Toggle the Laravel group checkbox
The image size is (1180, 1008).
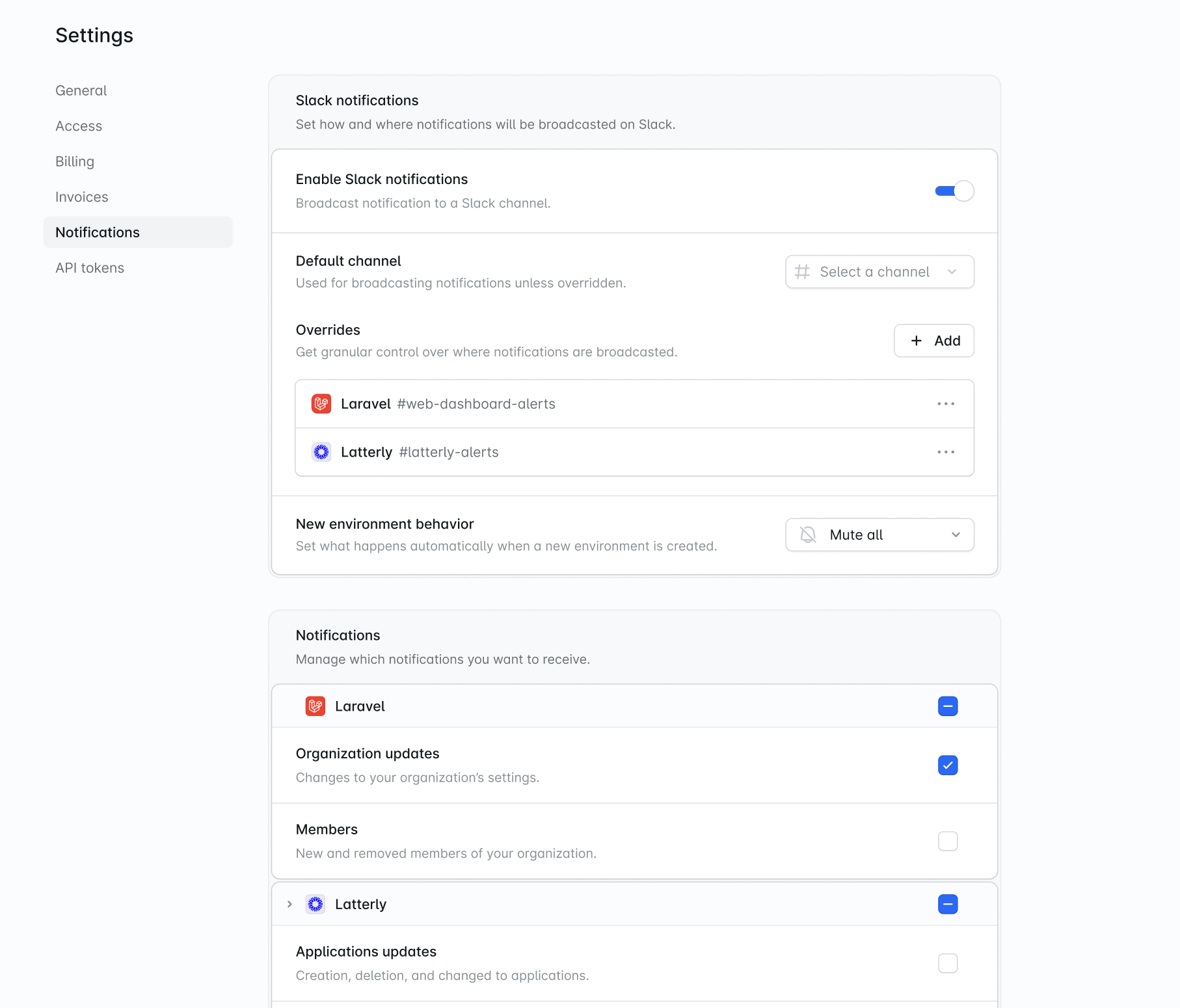click(948, 706)
